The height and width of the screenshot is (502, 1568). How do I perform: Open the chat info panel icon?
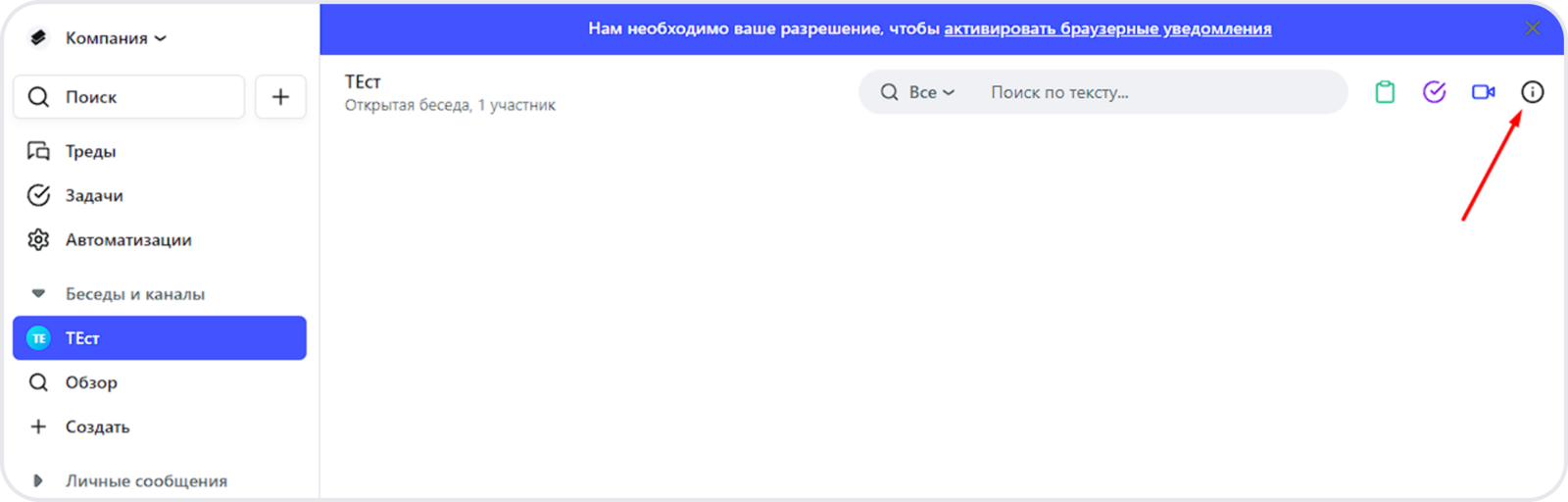1532,92
